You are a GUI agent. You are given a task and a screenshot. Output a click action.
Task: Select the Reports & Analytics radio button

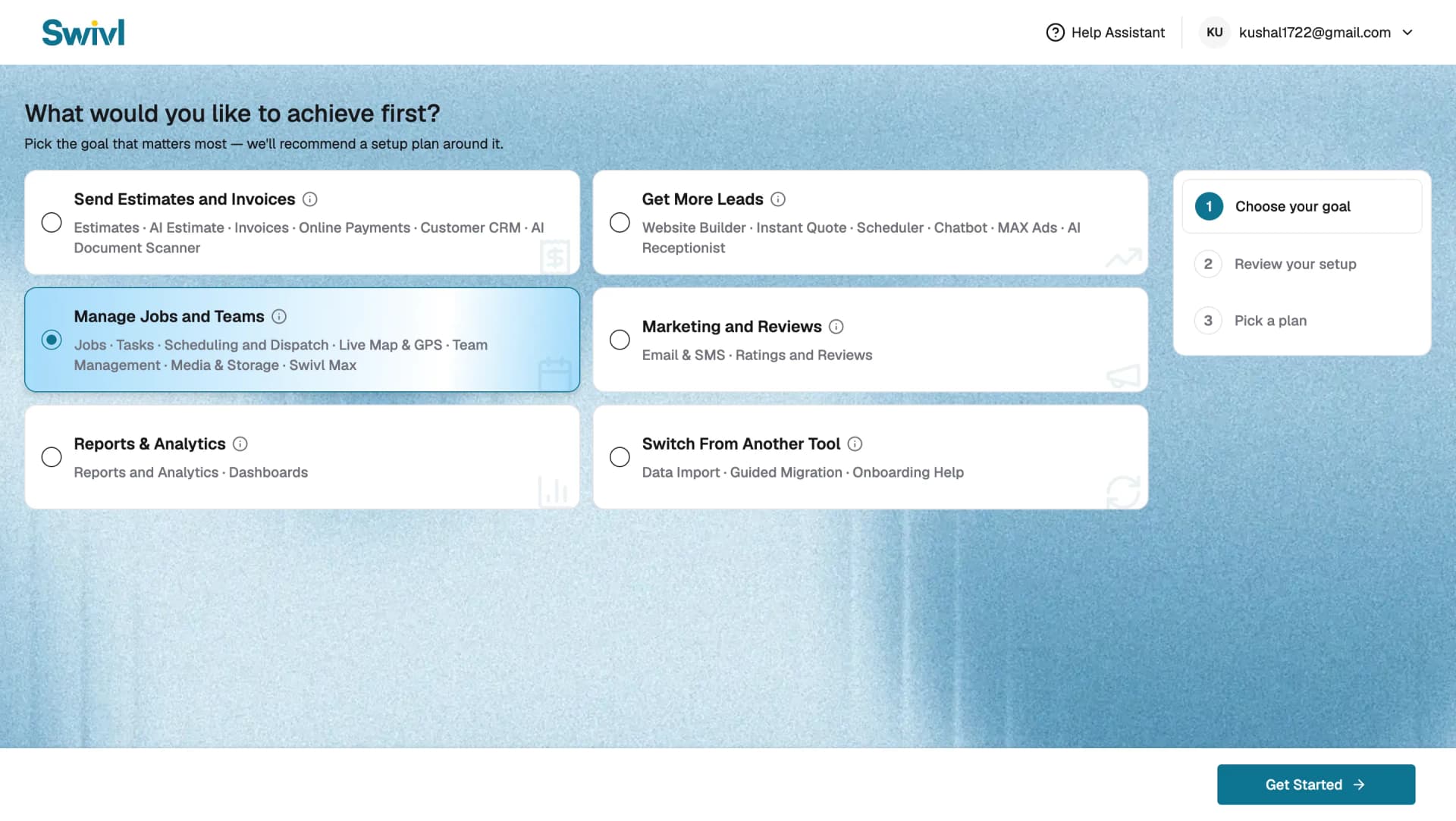point(52,457)
